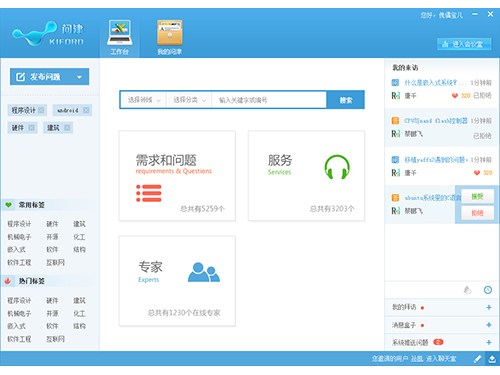
Task: Select 嵌入式 under 常用标签
Action: click(x=16, y=250)
